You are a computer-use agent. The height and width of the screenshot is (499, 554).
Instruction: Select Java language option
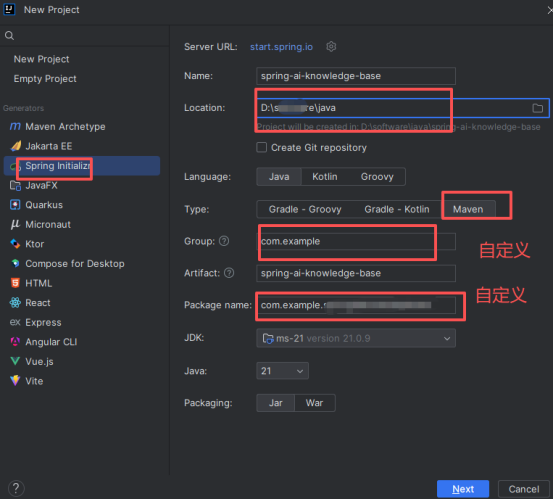coord(279,177)
